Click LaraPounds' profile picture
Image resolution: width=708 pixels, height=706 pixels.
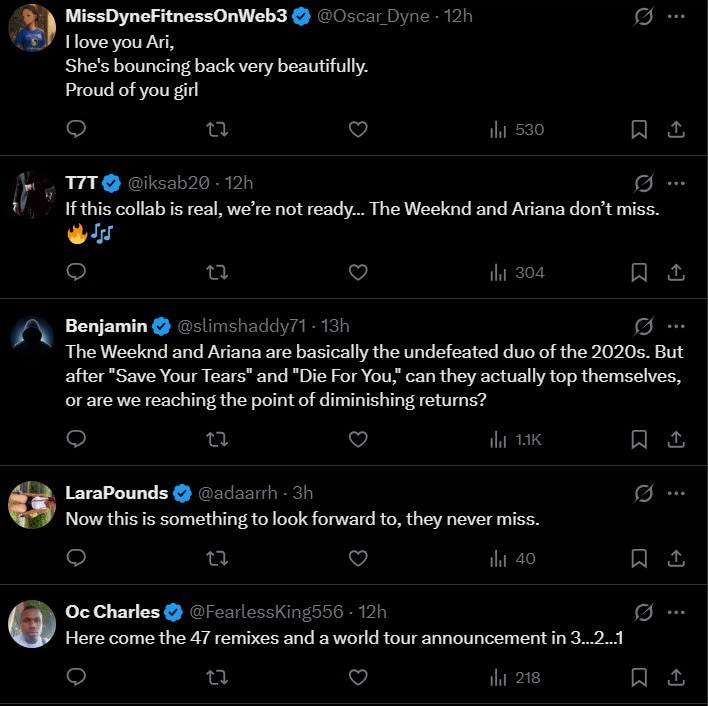point(32,505)
